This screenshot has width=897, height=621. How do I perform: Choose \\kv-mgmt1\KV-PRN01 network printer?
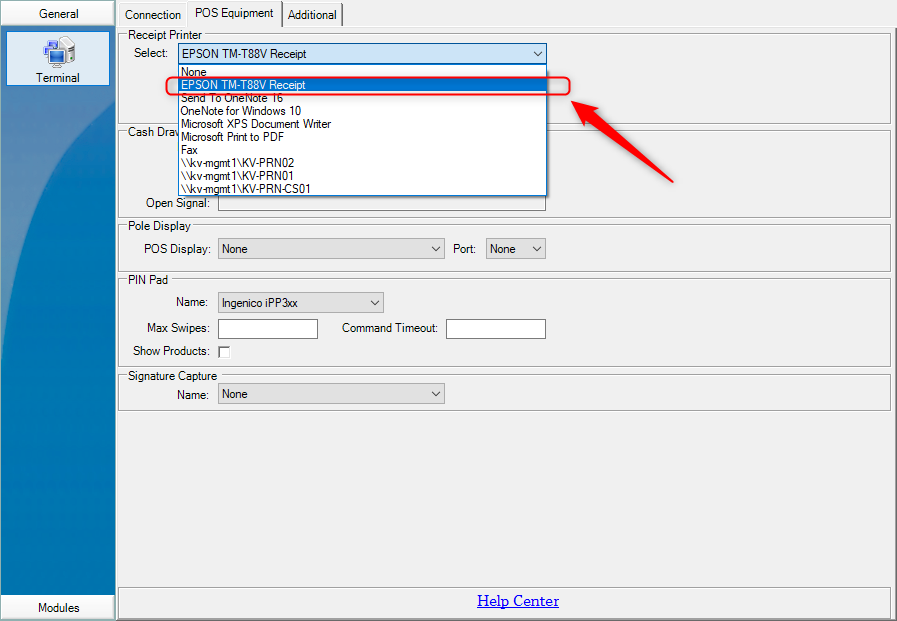click(362, 176)
